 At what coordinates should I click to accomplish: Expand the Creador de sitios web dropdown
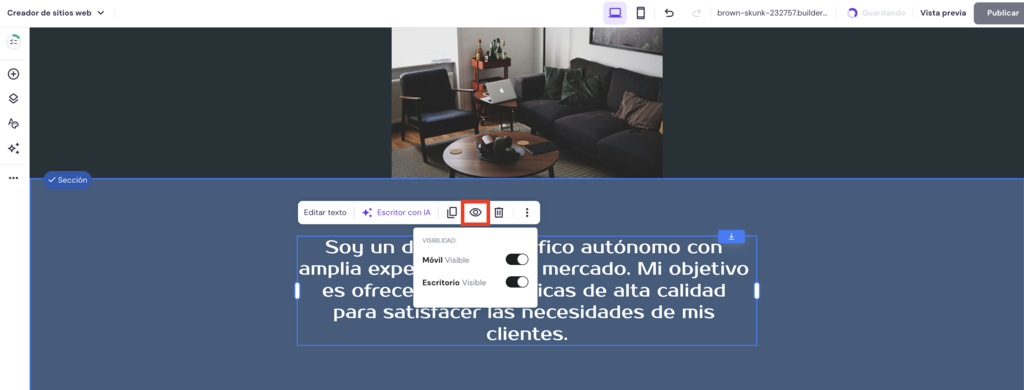tap(56, 12)
